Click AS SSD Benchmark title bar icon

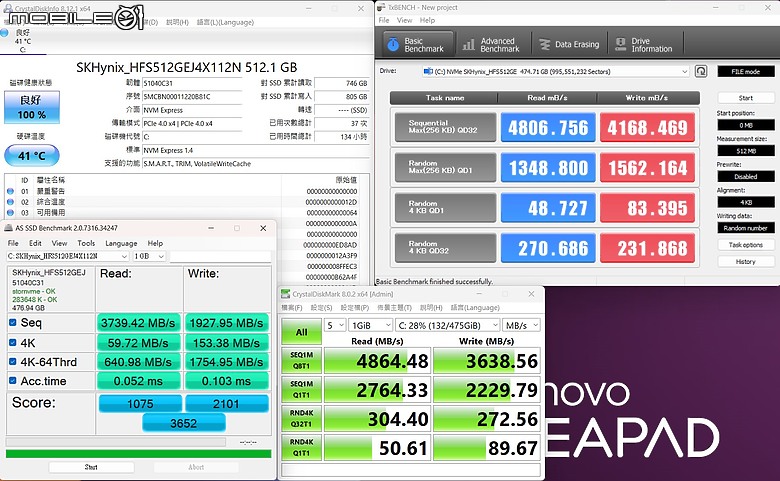click(8, 228)
